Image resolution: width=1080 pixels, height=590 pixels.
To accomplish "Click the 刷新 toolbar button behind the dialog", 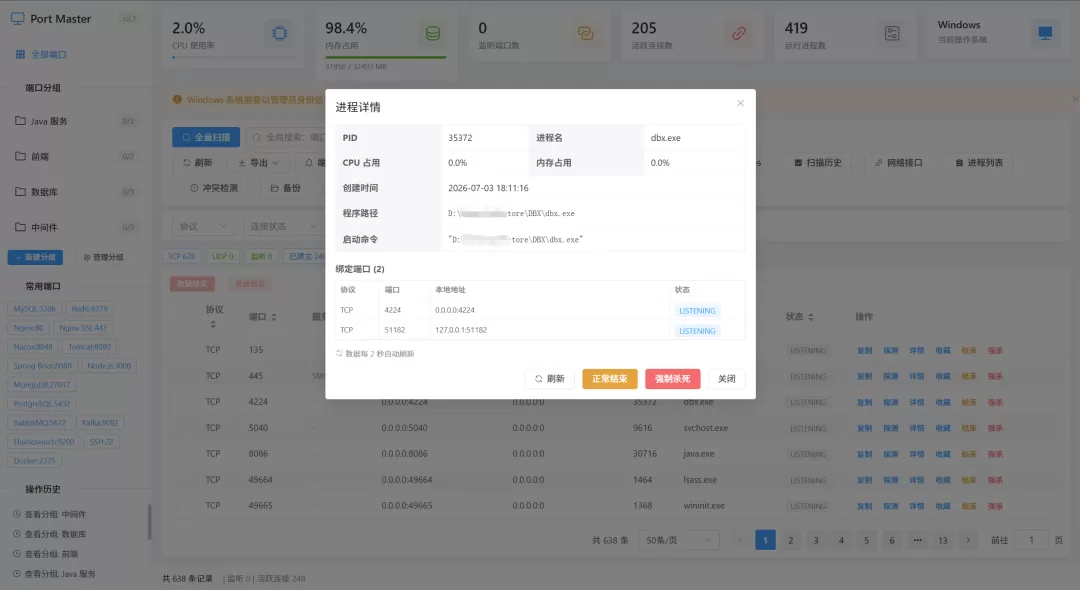I will [198, 163].
